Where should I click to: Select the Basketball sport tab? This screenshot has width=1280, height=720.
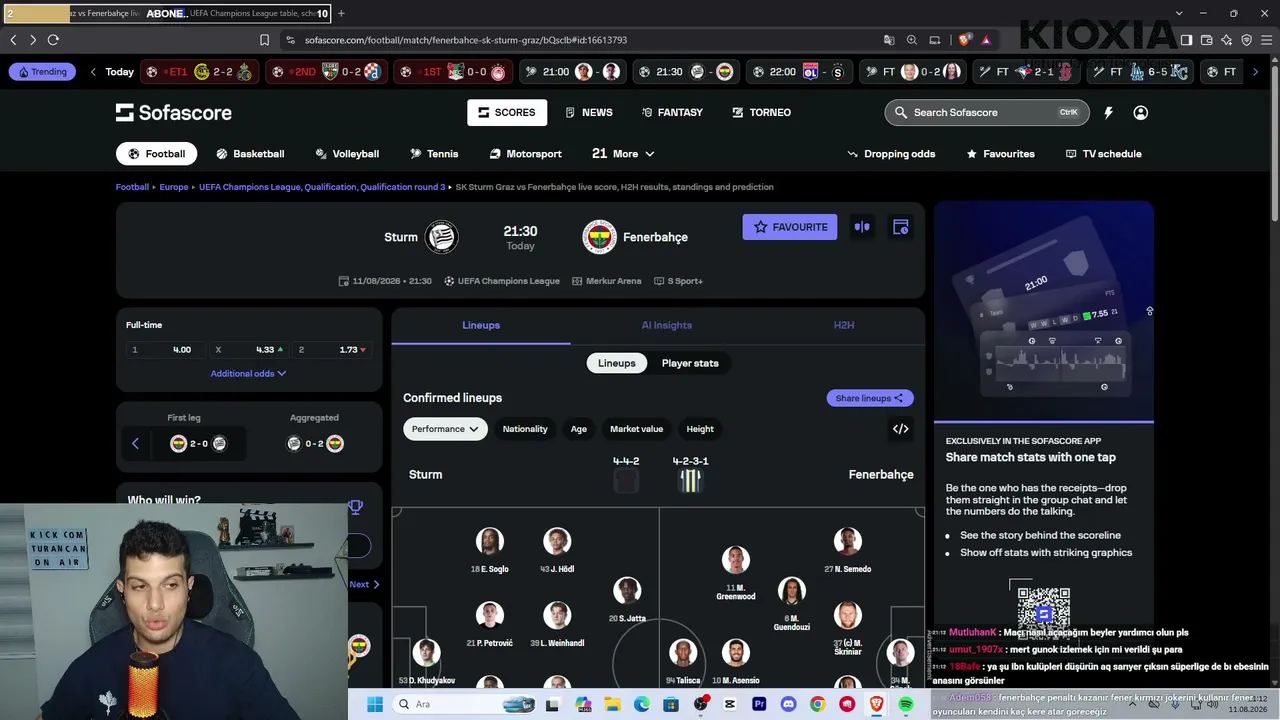click(250, 154)
